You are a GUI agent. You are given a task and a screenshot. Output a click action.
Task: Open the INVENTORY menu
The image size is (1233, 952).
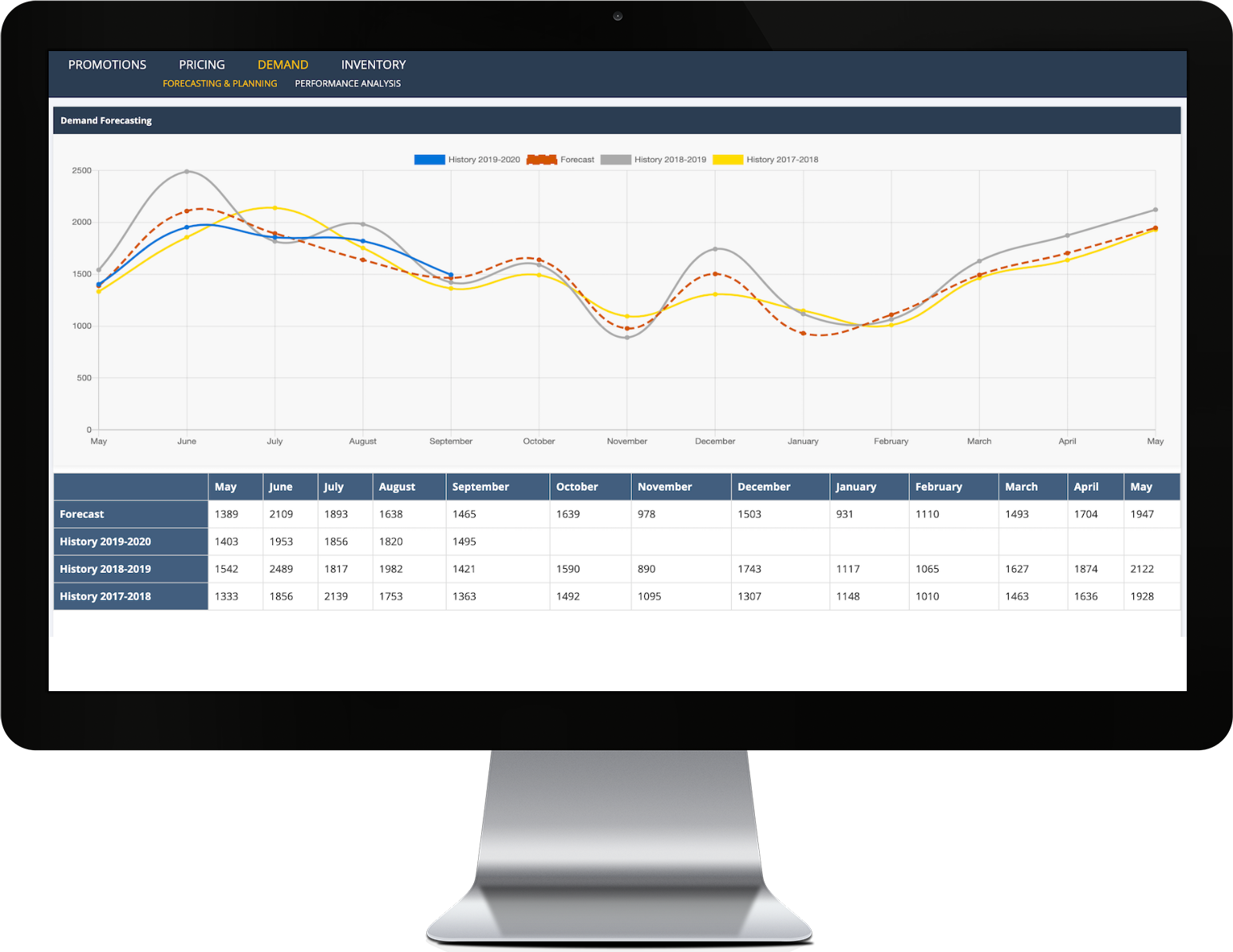(373, 65)
